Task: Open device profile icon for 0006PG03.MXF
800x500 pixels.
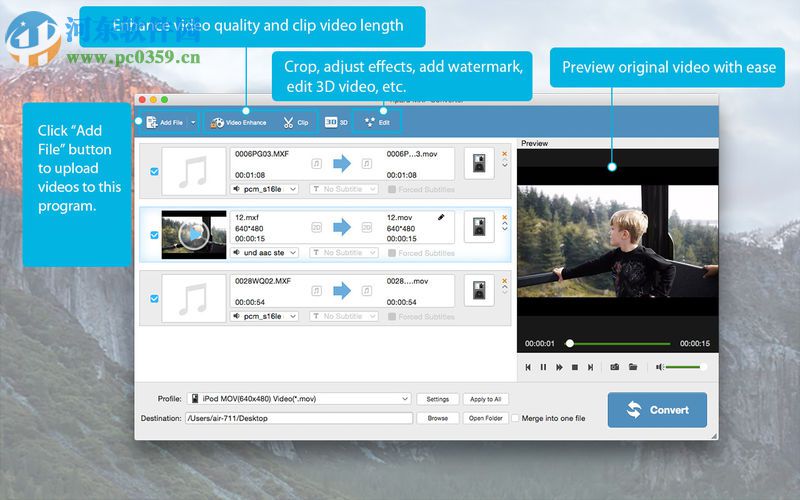Action: tap(479, 163)
